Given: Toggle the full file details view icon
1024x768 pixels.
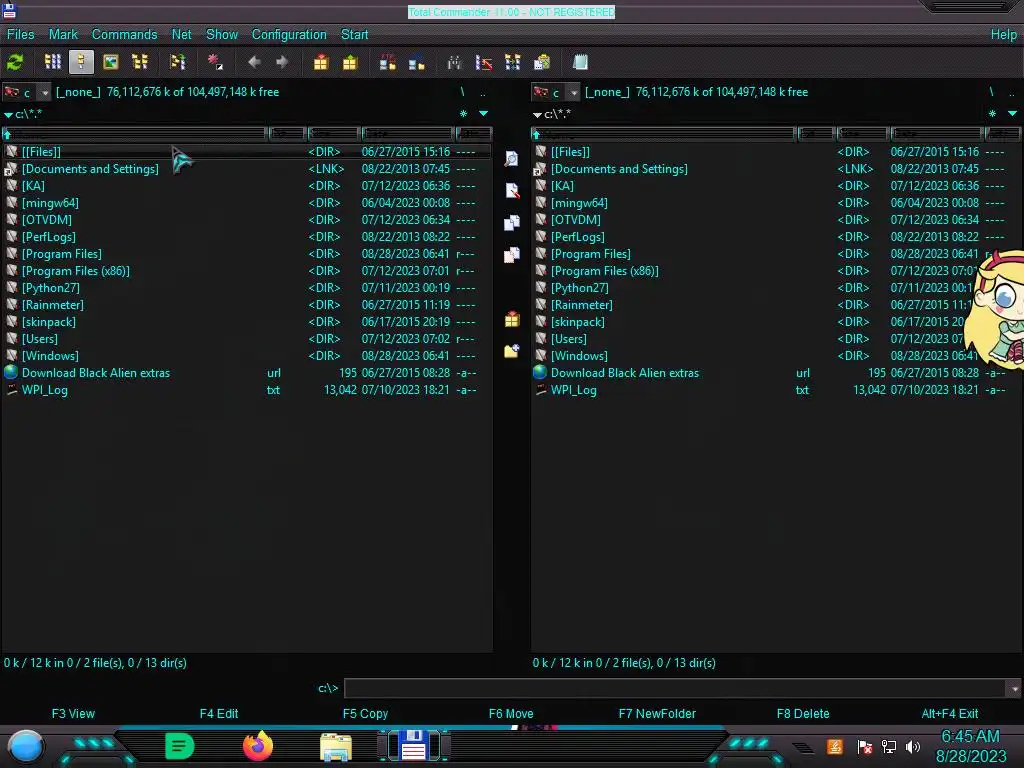Looking at the screenshot, I should point(81,63).
